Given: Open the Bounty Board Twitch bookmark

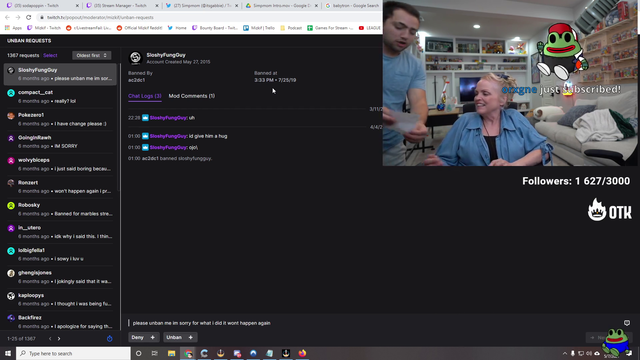Looking at the screenshot, I should (x=215, y=28).
